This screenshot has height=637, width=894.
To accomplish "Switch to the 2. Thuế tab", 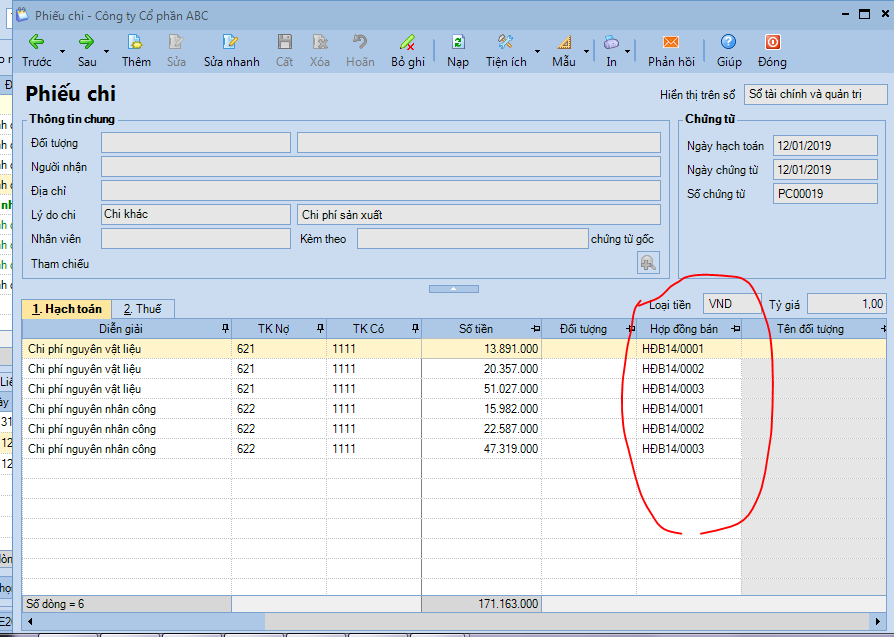I will point(143,309).
